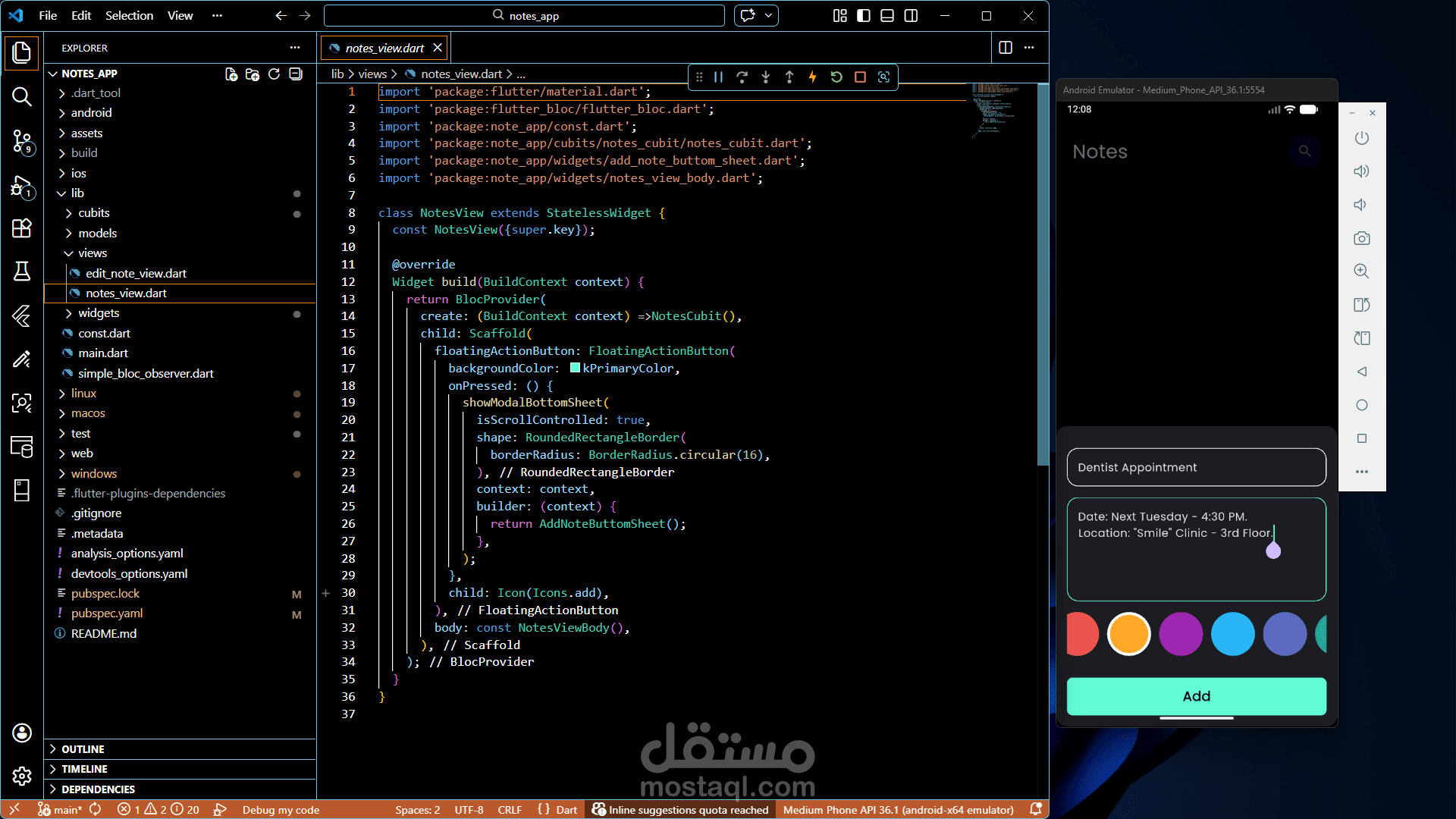Open the Run and Debug view

point(22,186)
